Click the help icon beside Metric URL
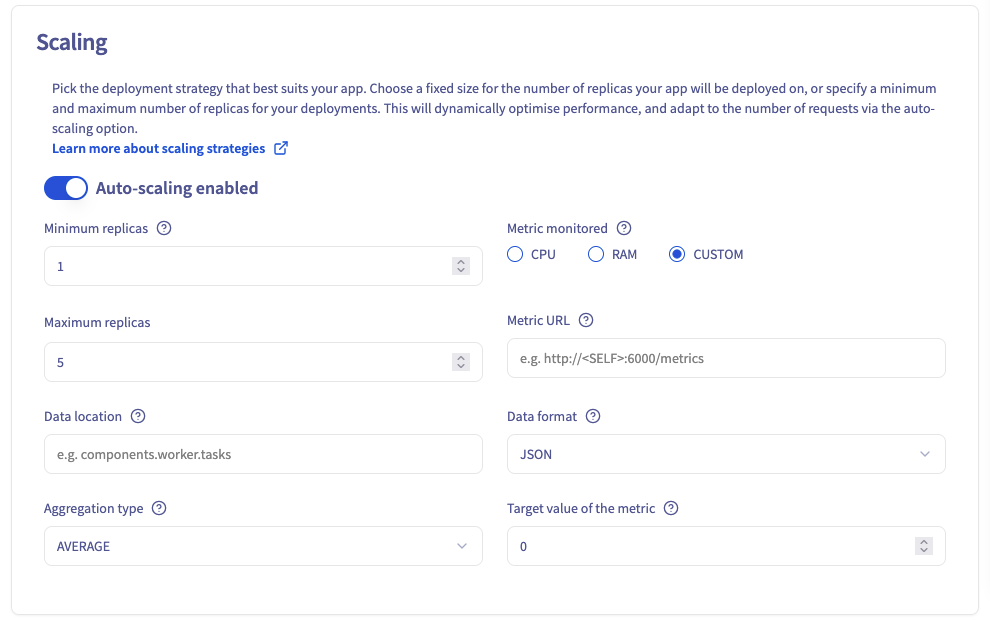990x622 pixels. point(586,320)
